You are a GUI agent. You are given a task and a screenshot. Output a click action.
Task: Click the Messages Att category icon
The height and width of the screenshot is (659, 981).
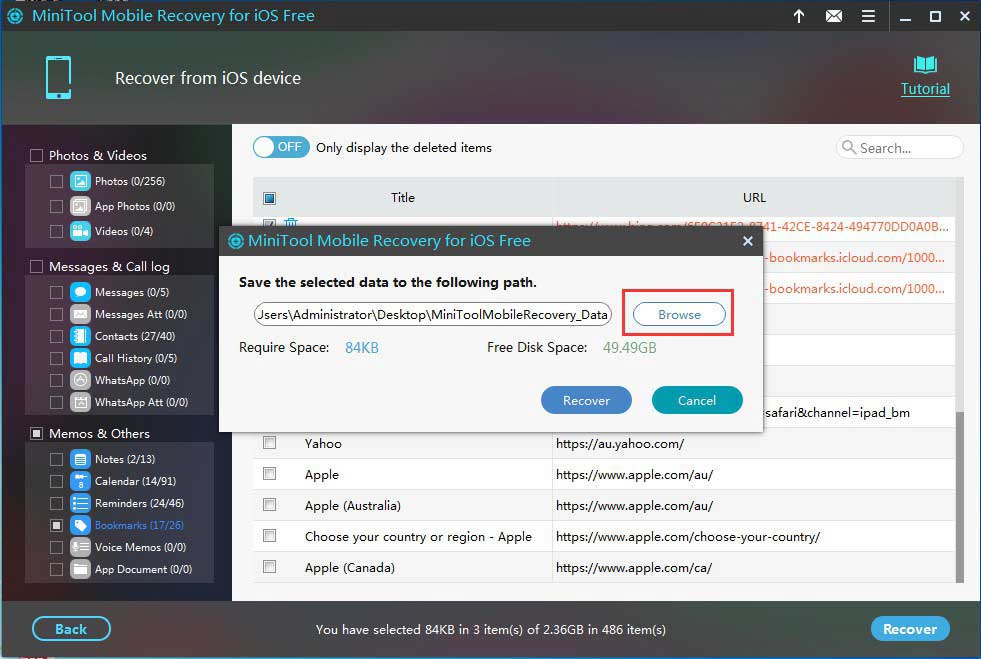point(80,314)
